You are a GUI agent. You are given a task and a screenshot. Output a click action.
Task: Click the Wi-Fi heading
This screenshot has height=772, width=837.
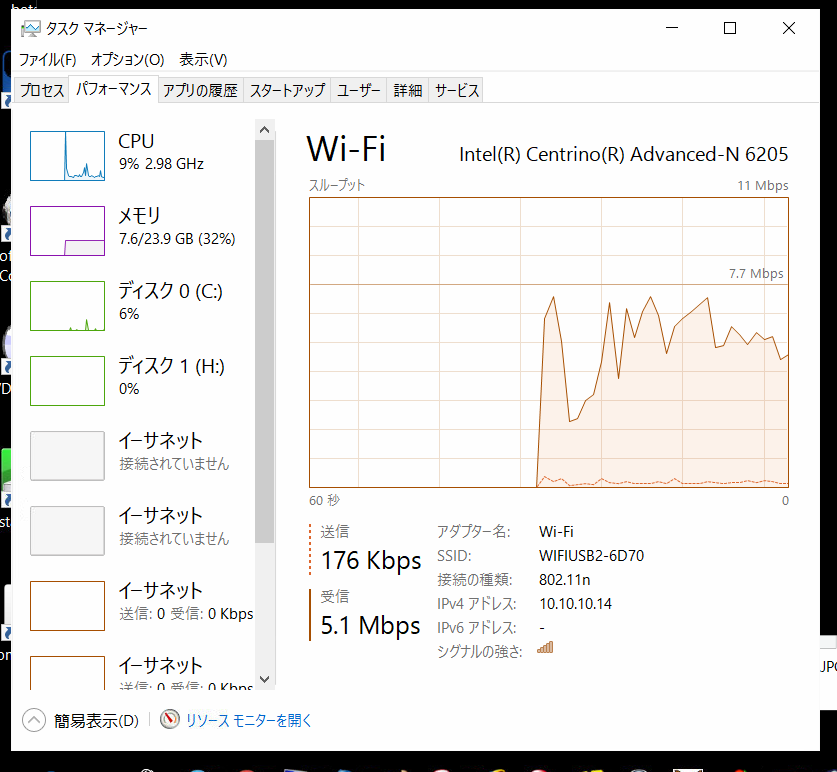click(x=346, y=148)
